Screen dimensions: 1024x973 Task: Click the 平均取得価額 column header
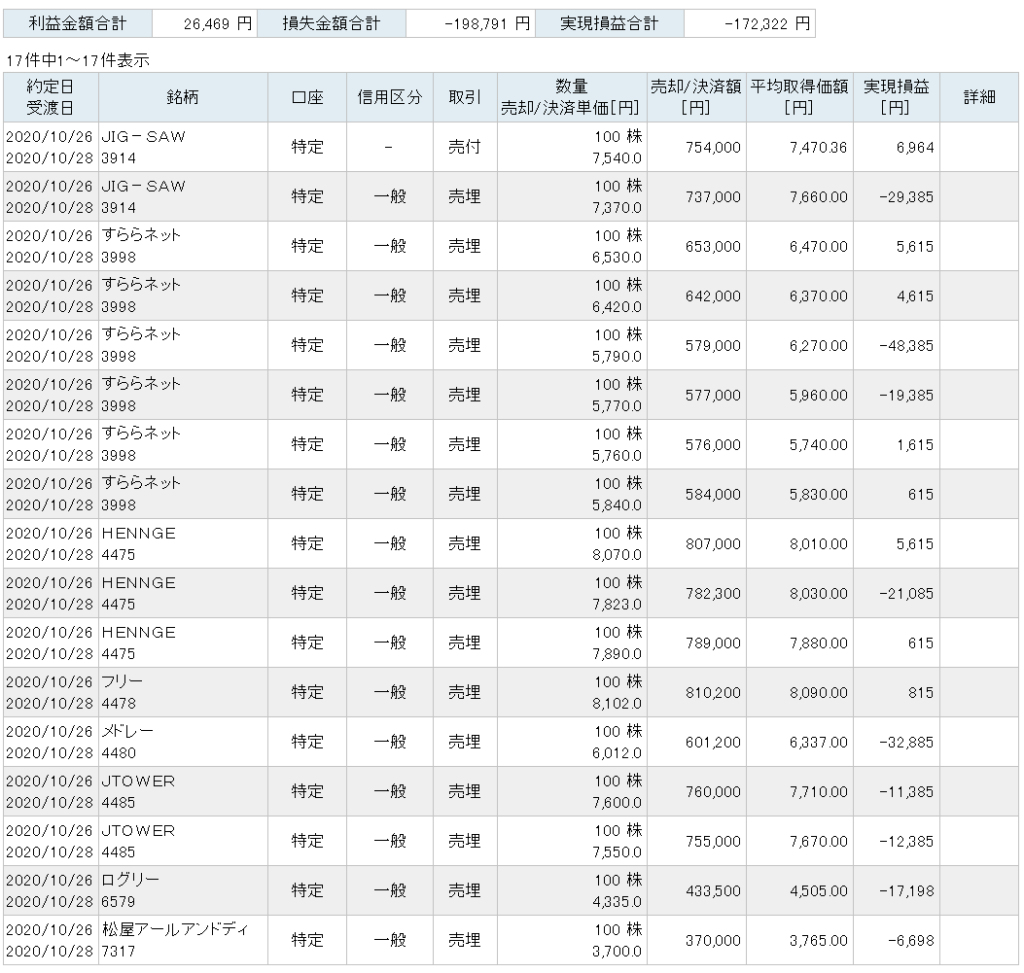[799, 97]
